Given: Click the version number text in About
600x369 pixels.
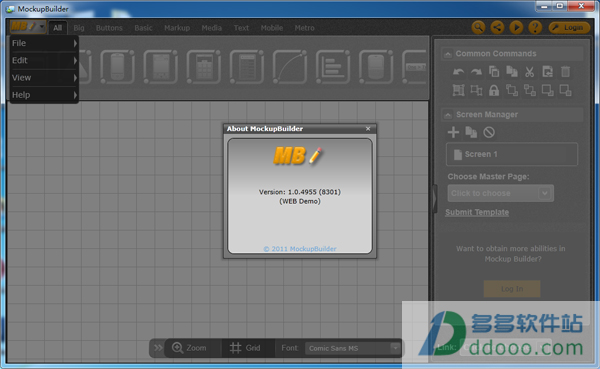Looking at the screenshot, I should click(x=300, y=192).
